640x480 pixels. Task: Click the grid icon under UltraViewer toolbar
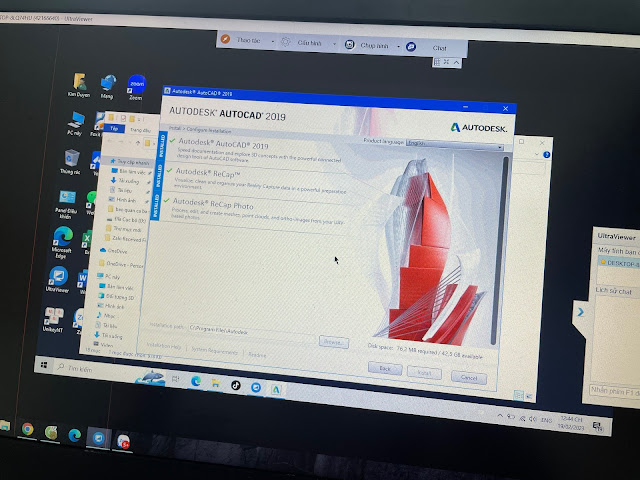(x=437, y=62)
